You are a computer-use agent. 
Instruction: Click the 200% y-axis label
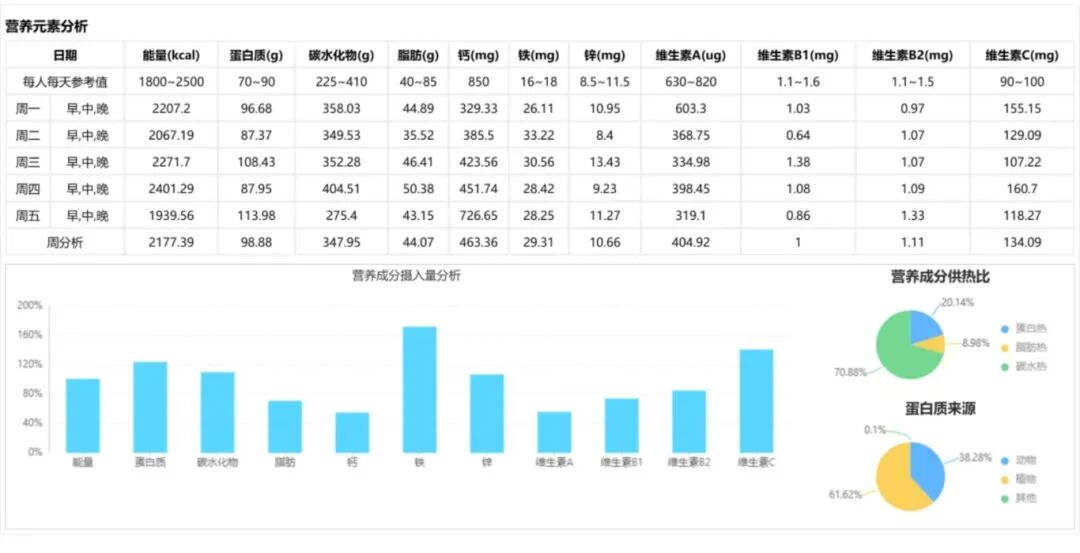click(30, 305)
